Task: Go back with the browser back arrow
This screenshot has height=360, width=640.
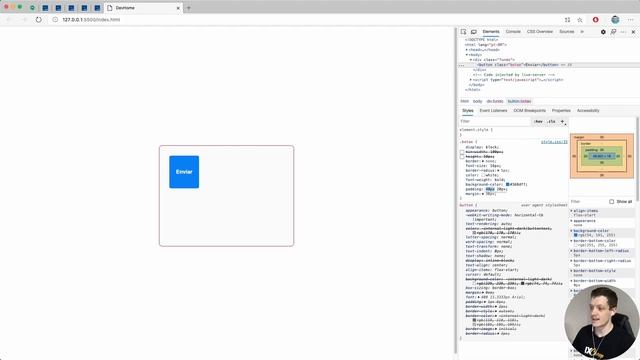Action: click(10, 20)
